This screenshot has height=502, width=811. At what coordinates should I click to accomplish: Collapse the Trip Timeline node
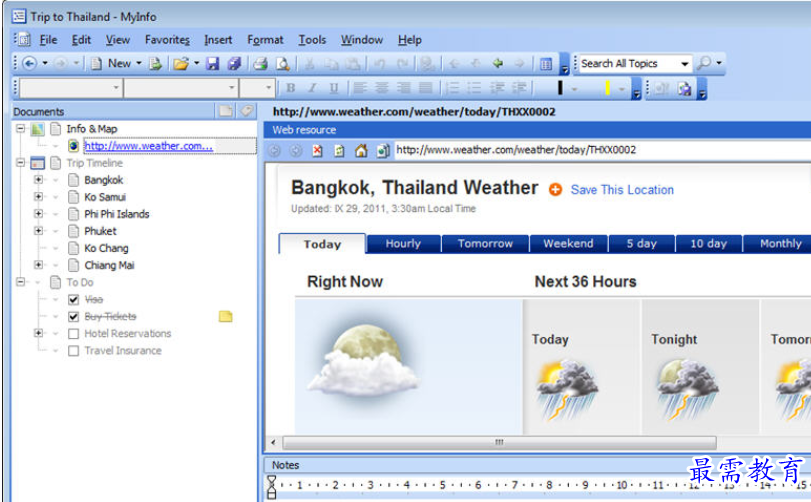20,163
